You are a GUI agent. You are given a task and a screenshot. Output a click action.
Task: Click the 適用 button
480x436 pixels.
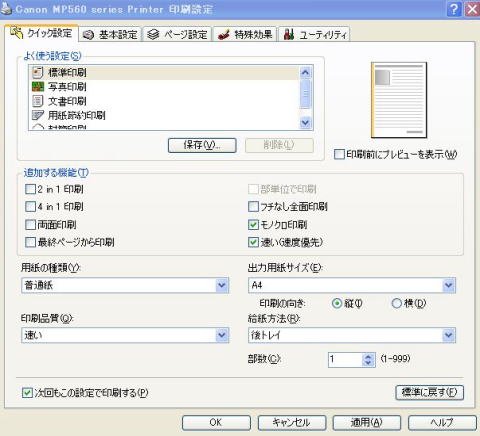367,423
